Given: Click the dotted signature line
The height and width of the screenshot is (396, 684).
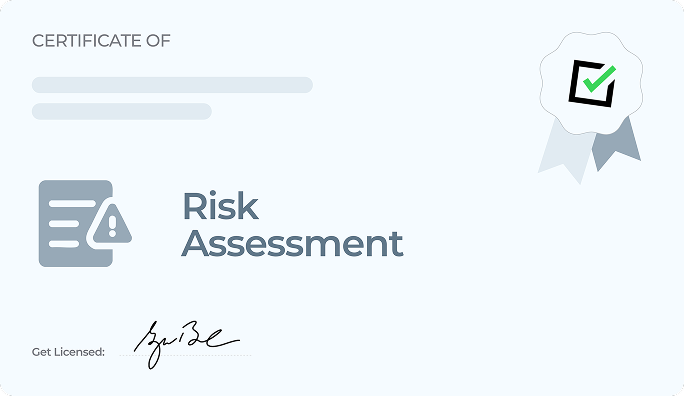Looking at the screenshot, I should click(x=185, y=355).
